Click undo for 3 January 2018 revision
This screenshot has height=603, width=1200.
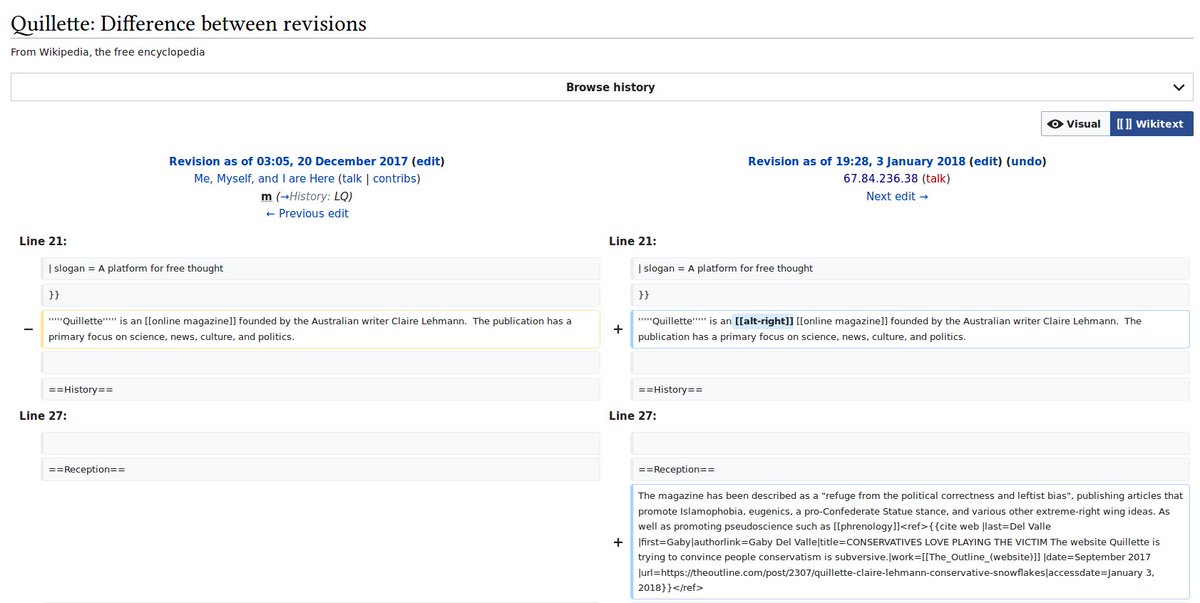pyautogui.click(x=1026, y=161)
